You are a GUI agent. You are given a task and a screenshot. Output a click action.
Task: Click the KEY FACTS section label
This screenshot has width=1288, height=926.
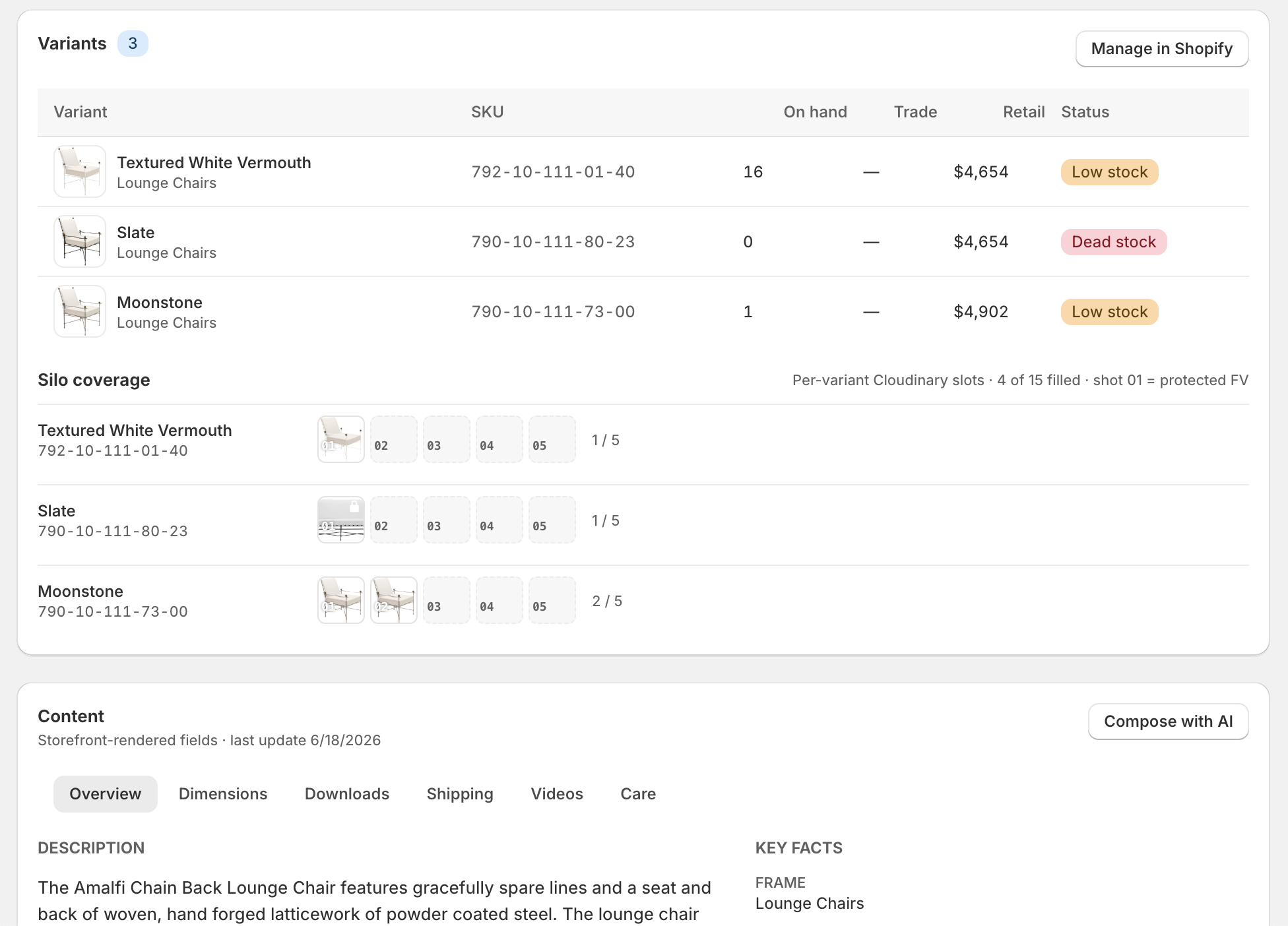(x=799, y=848)
